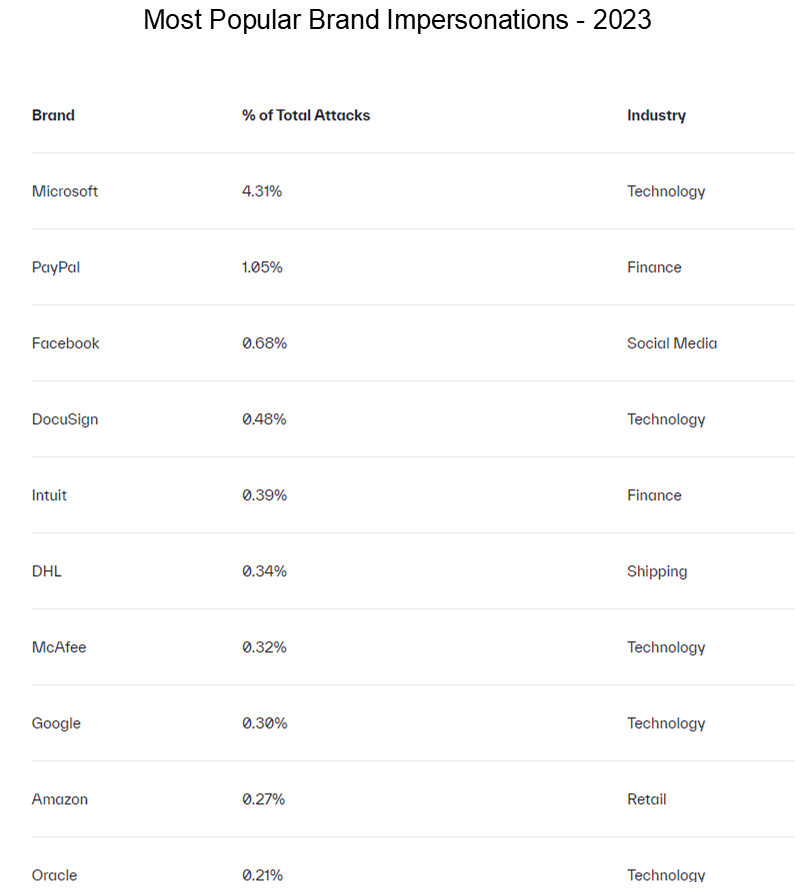Click the Intuit brand name

tap(50, 495)
